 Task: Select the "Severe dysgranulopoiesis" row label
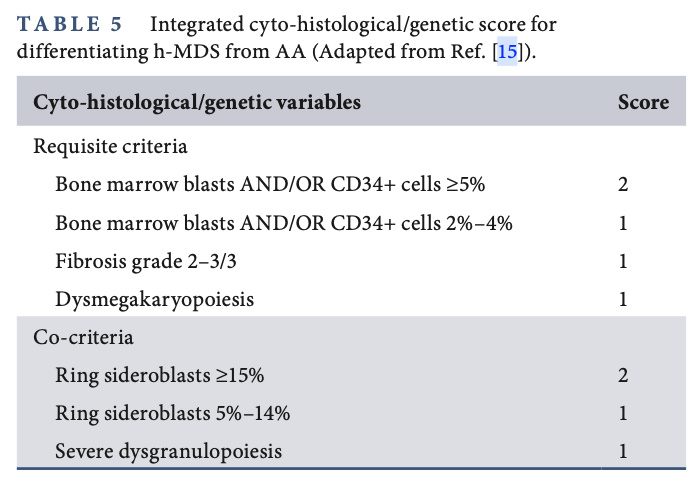168,451
